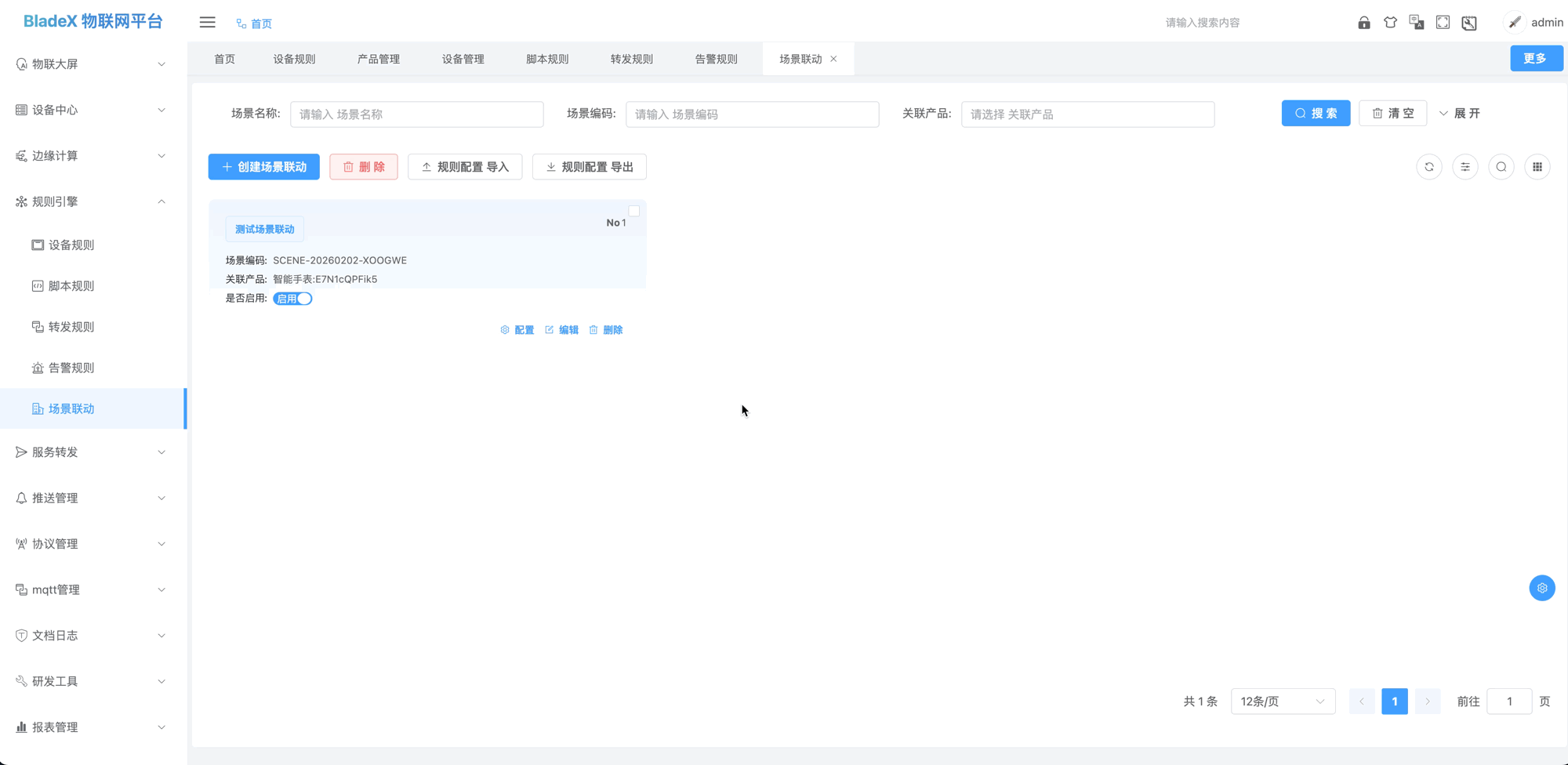
Task: Open the language switch icon in top bar
Action: pos(1416,22)
